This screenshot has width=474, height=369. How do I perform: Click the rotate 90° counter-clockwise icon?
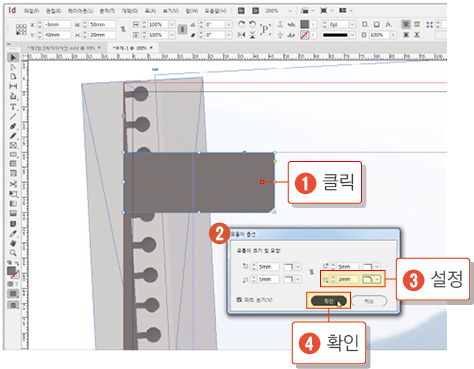click(x=252, y=24)
